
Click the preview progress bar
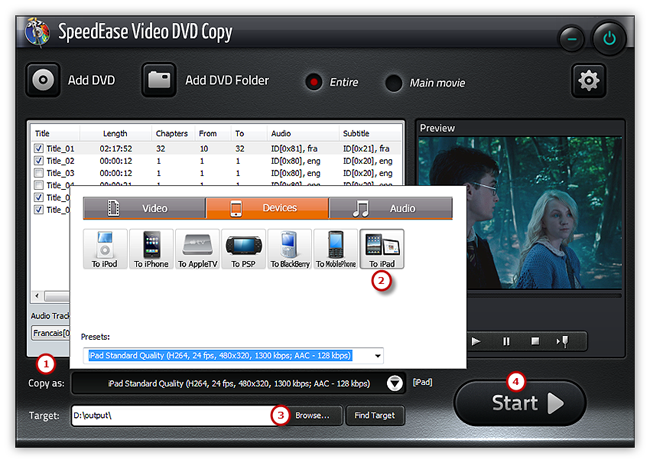click(x=544, y=296)
